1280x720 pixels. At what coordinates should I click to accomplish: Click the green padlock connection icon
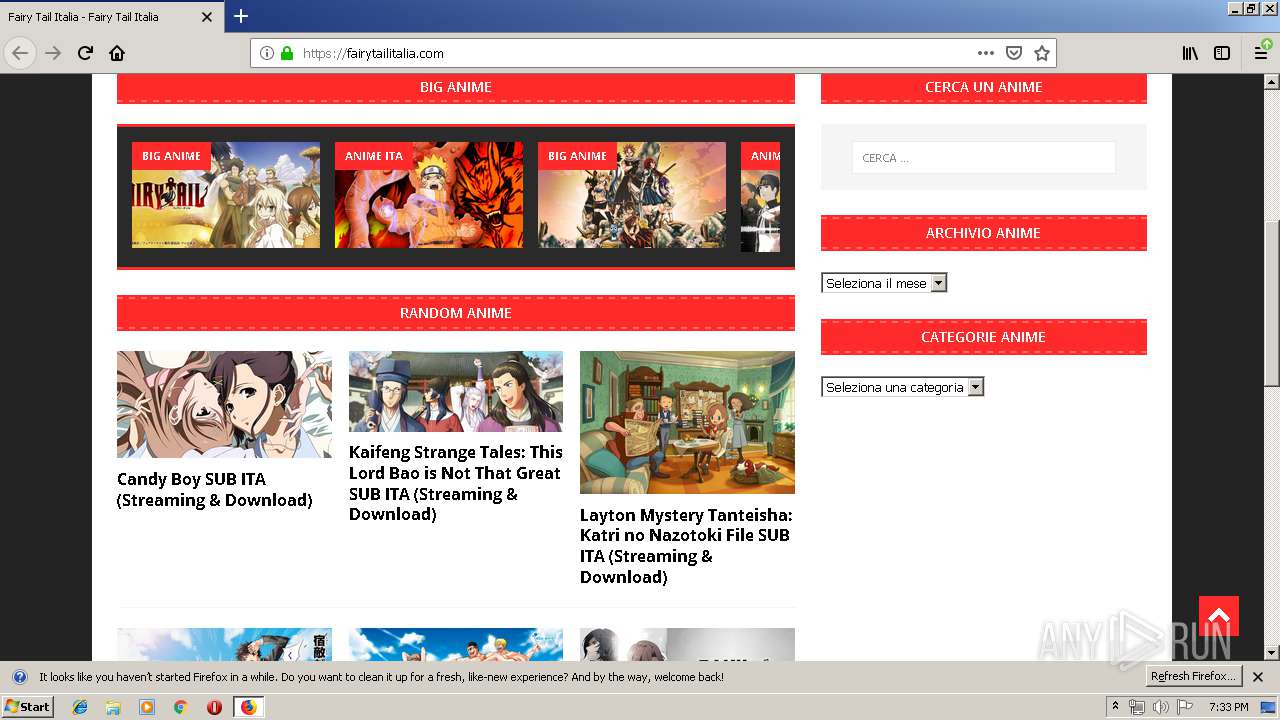[x=287, y=53]
